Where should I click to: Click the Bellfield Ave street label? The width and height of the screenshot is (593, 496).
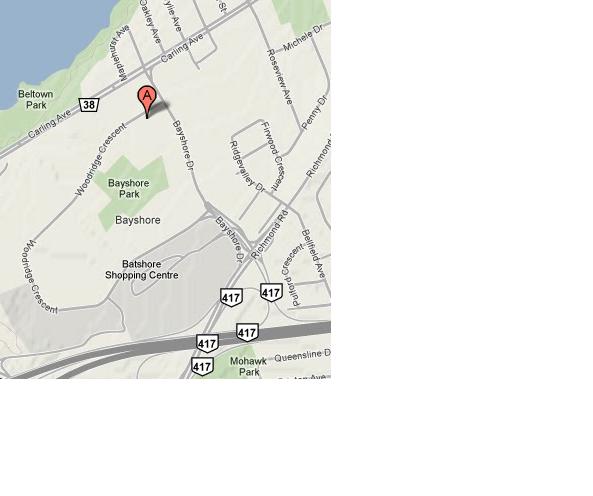click(314, 254)
